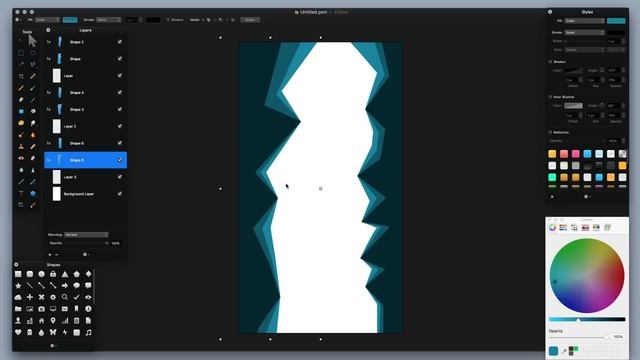This screenshot has width=640, height=360.
Task: Pick the arrow shape in Shapes palette
Action: point(65,286)
